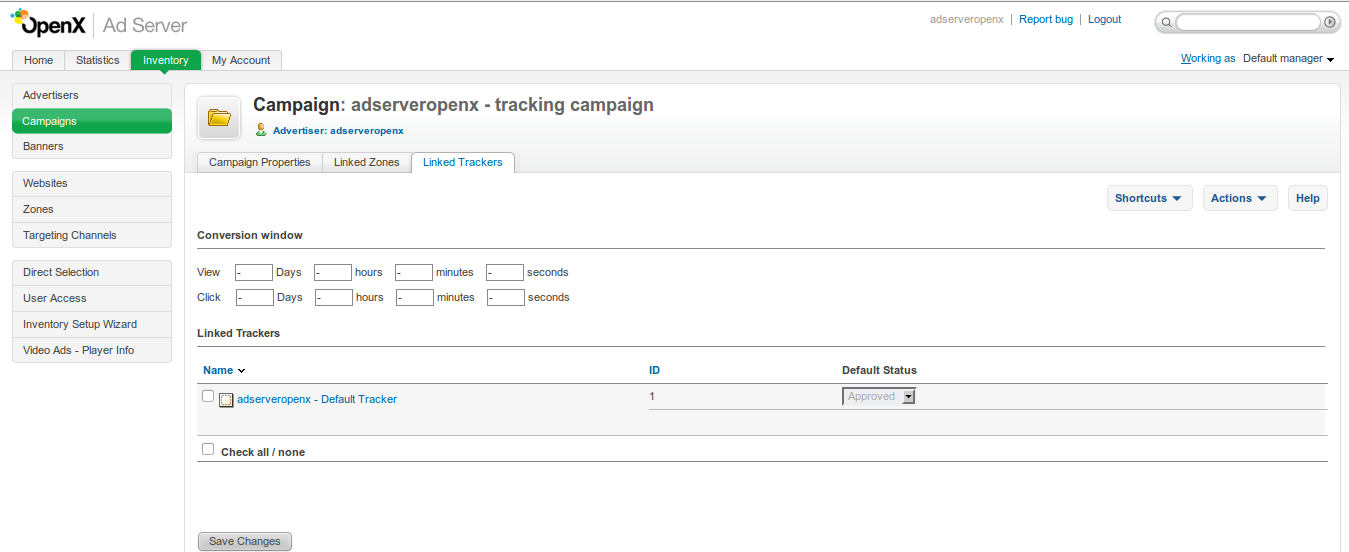Click the campaign folder icon

[219, 118]
